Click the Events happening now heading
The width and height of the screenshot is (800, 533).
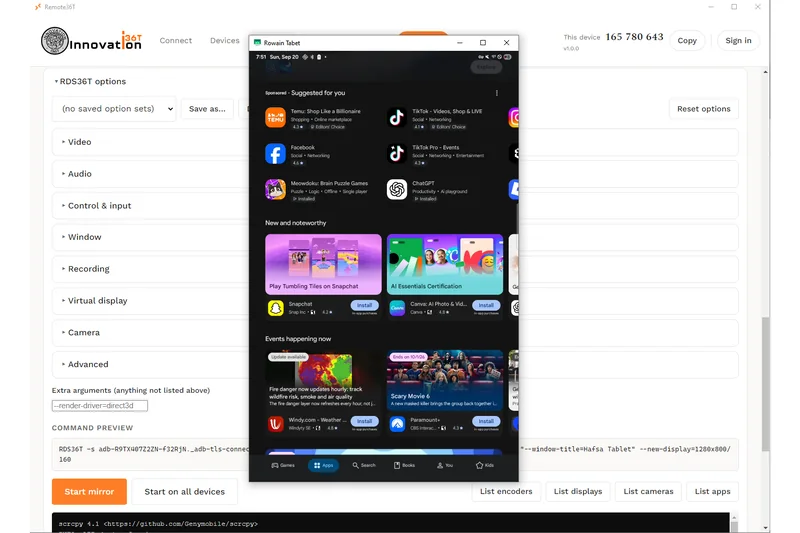[x=298, y=339]
